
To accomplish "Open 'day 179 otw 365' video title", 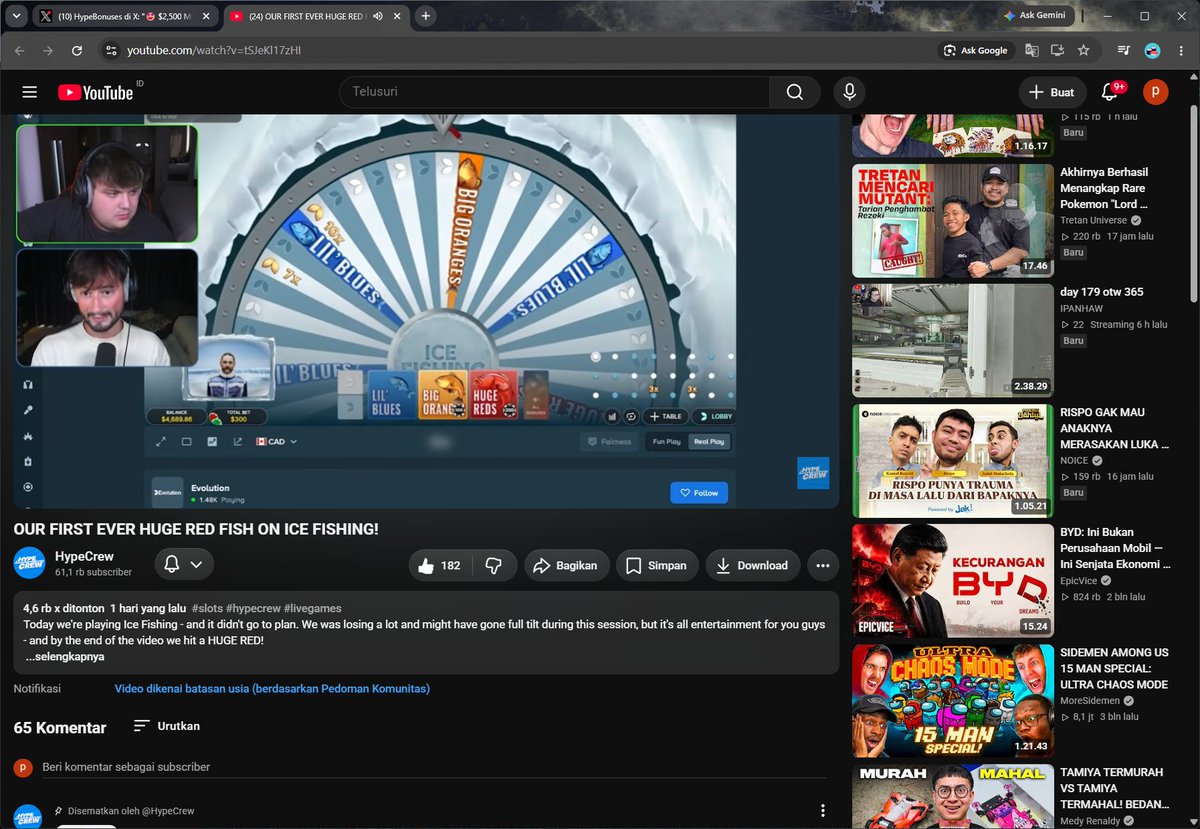I will click(1102, 292).
